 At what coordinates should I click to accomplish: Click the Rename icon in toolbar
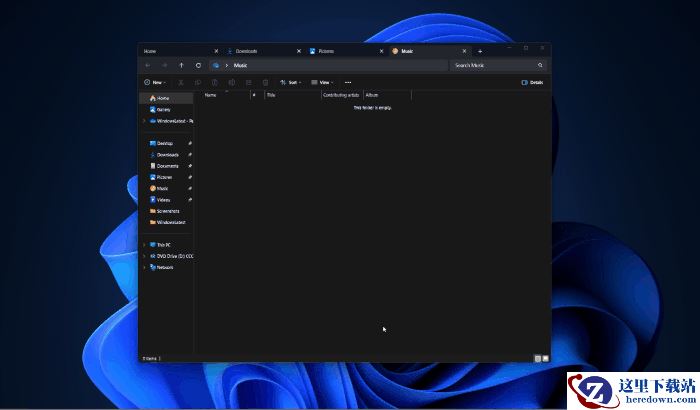232,83
